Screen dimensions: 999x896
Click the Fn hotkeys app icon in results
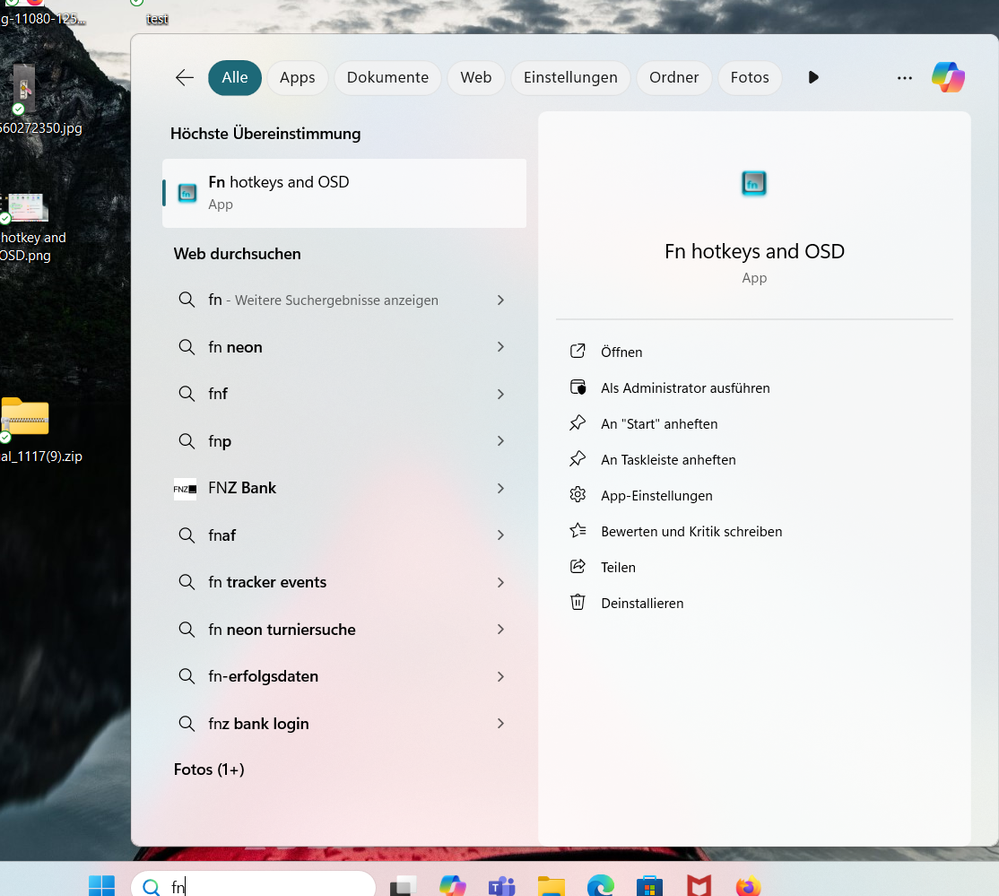188,193
